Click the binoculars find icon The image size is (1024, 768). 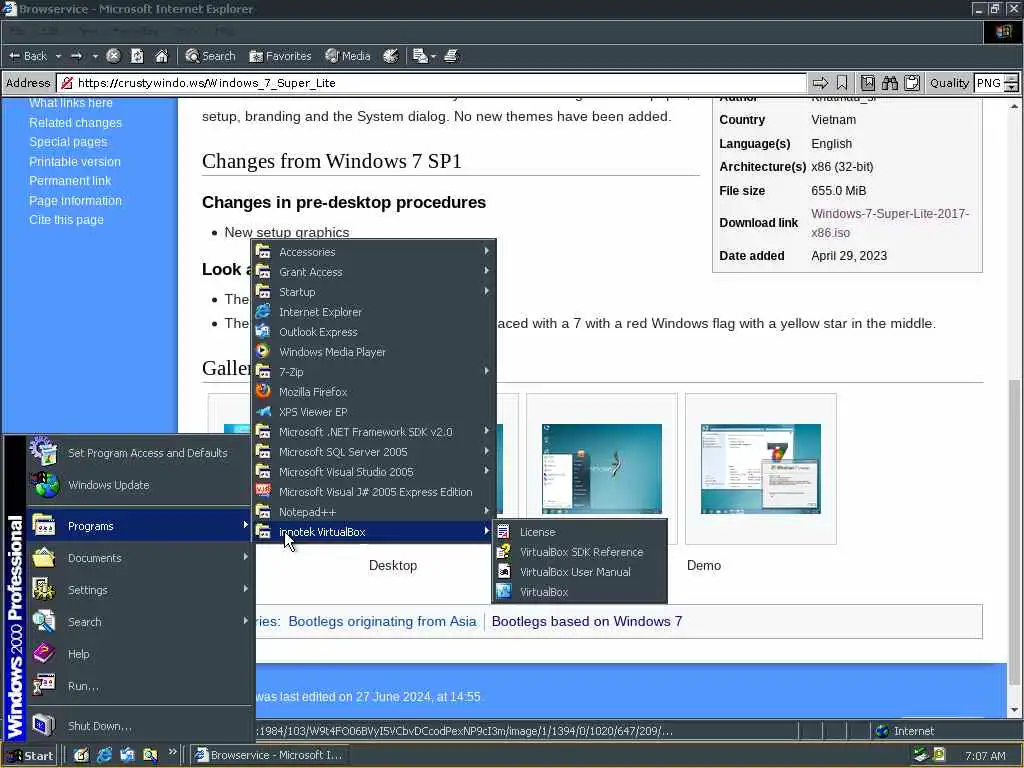(889, 83)
